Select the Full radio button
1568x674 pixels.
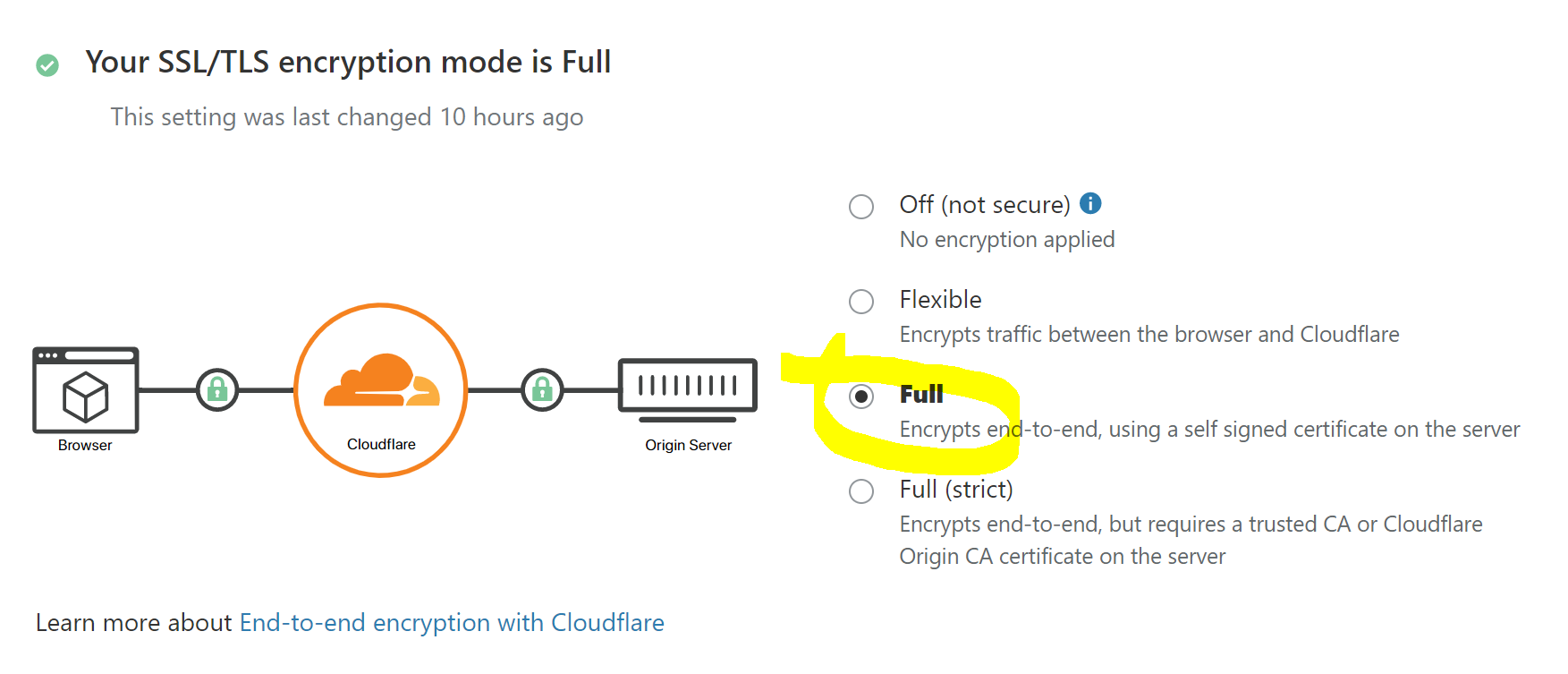point(861,397)
